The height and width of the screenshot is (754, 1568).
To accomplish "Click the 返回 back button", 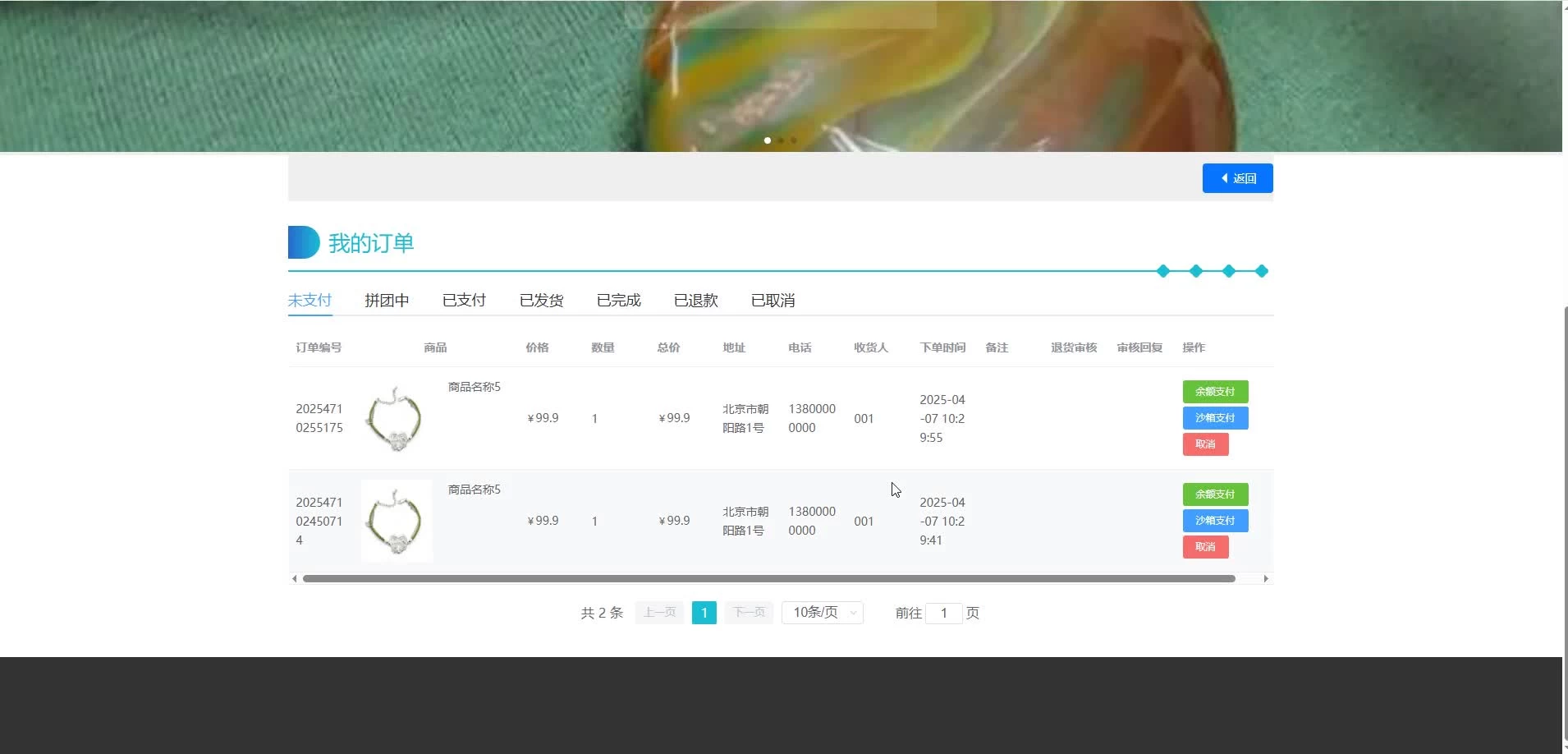I will coord(1237,178).
